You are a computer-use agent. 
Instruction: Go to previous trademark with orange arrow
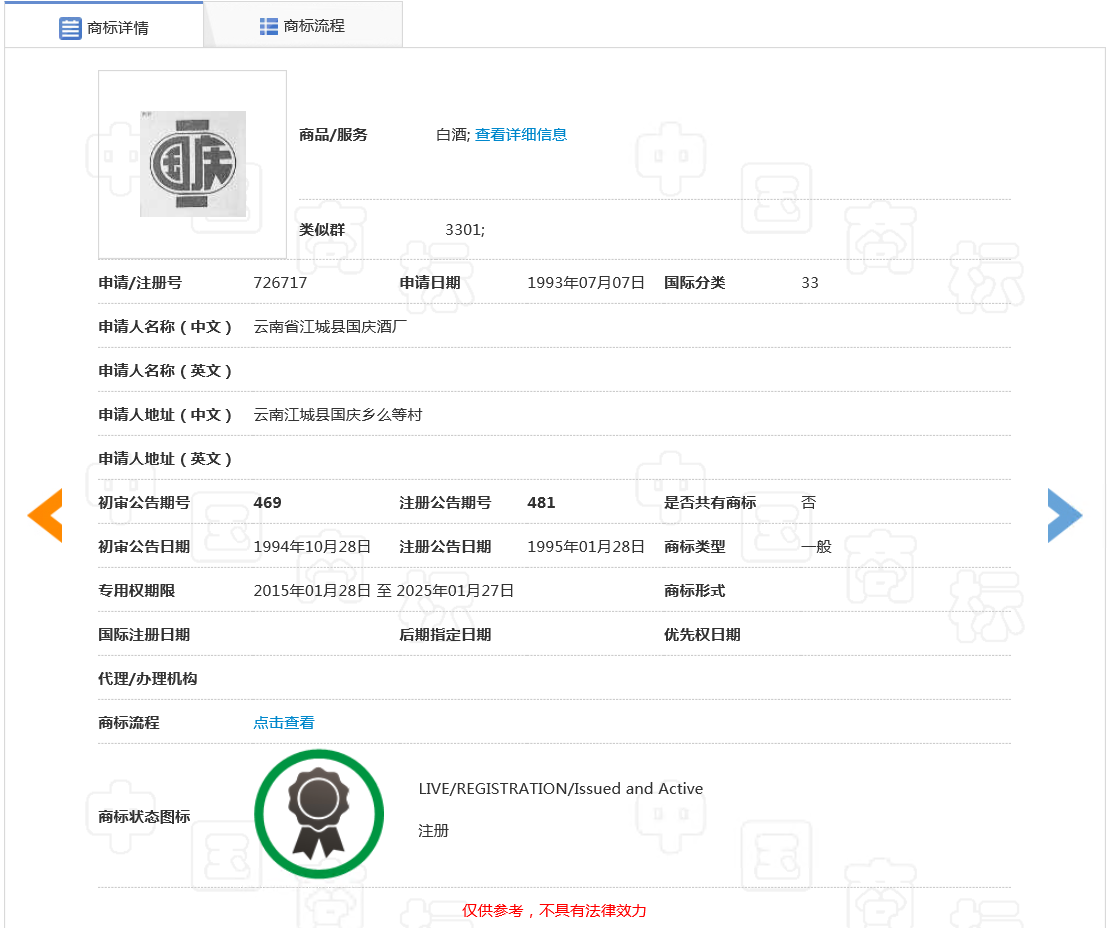click(x=45, y=515)
